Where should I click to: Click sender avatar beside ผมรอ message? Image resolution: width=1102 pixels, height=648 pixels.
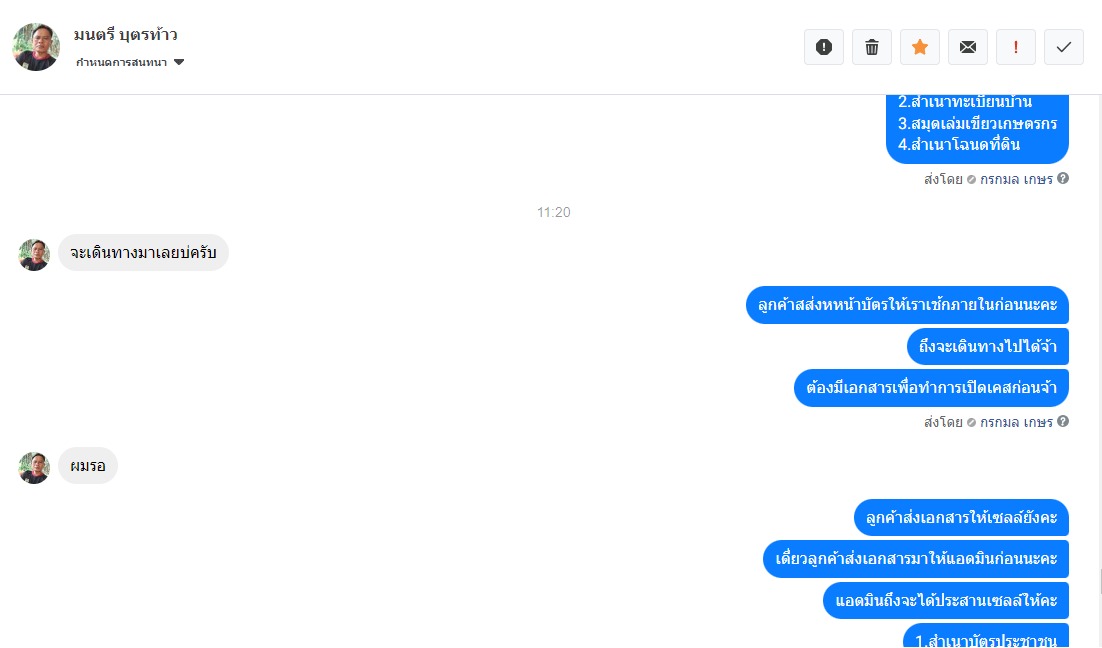click(34, 467)
